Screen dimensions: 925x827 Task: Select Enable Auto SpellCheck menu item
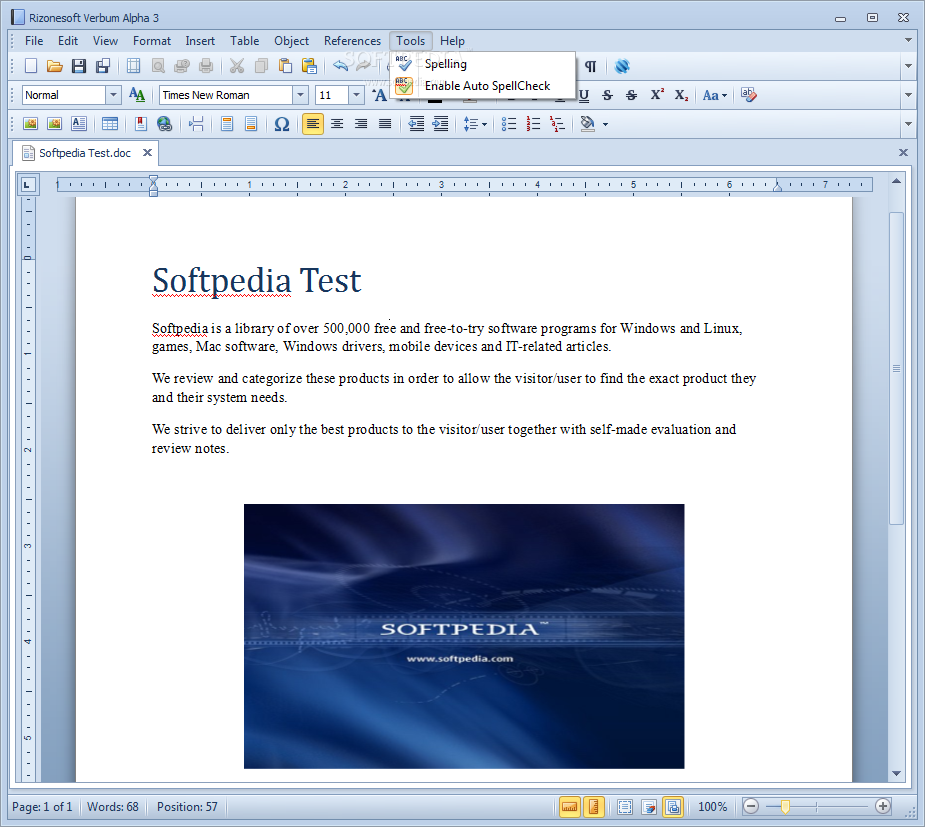coord(483,86)
